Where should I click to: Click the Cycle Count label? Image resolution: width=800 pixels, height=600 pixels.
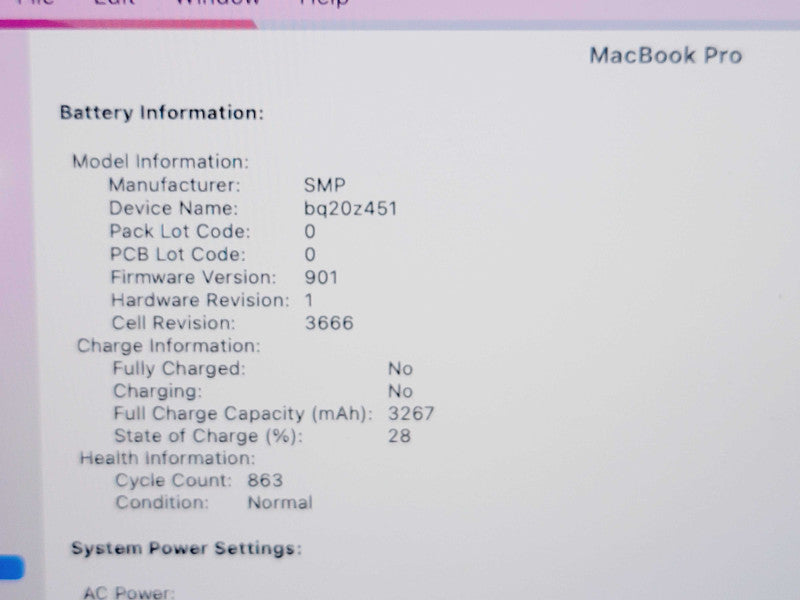(173, 481)
